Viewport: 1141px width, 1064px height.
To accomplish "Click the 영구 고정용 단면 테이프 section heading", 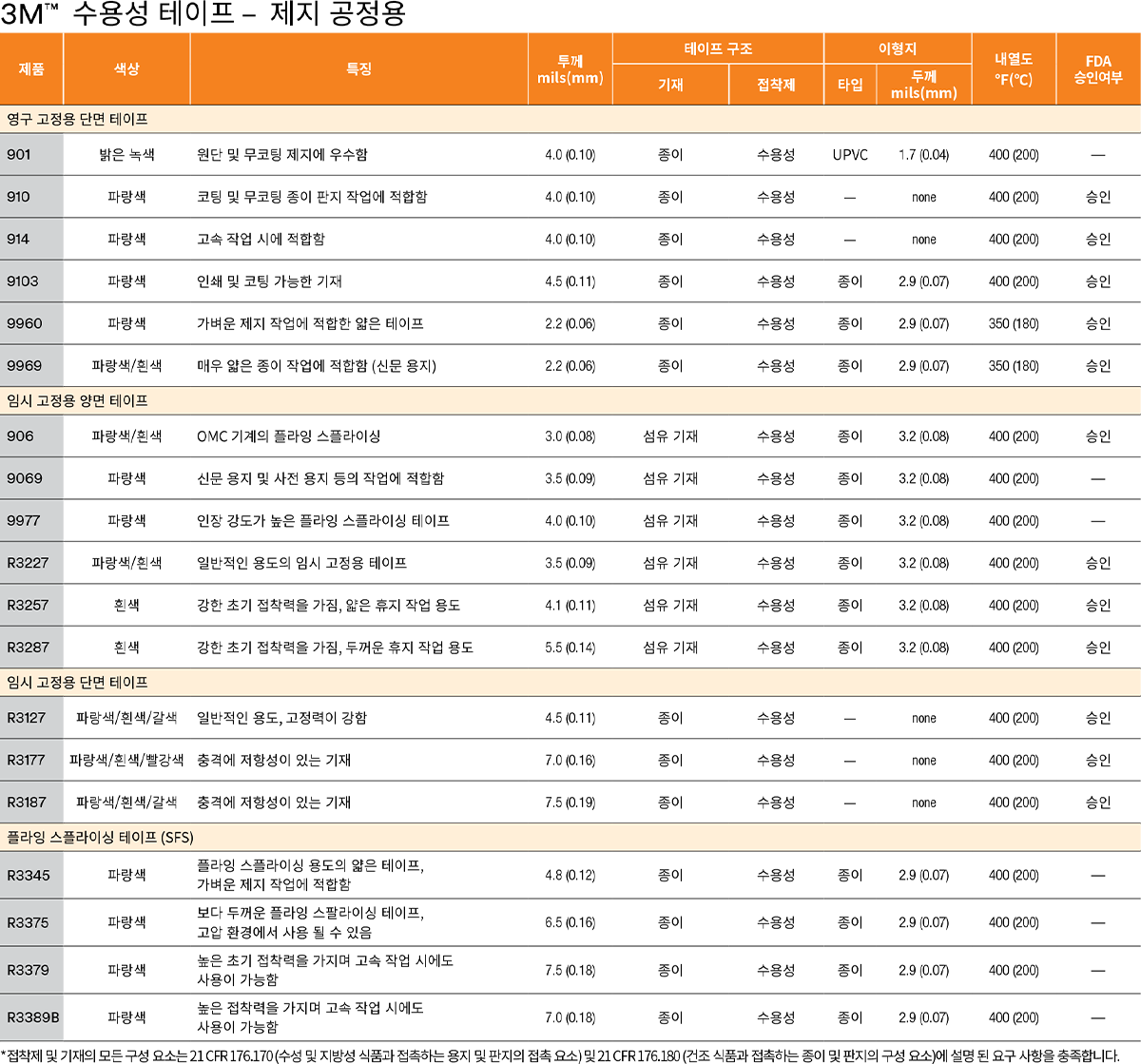I will (x=77, y=120).
